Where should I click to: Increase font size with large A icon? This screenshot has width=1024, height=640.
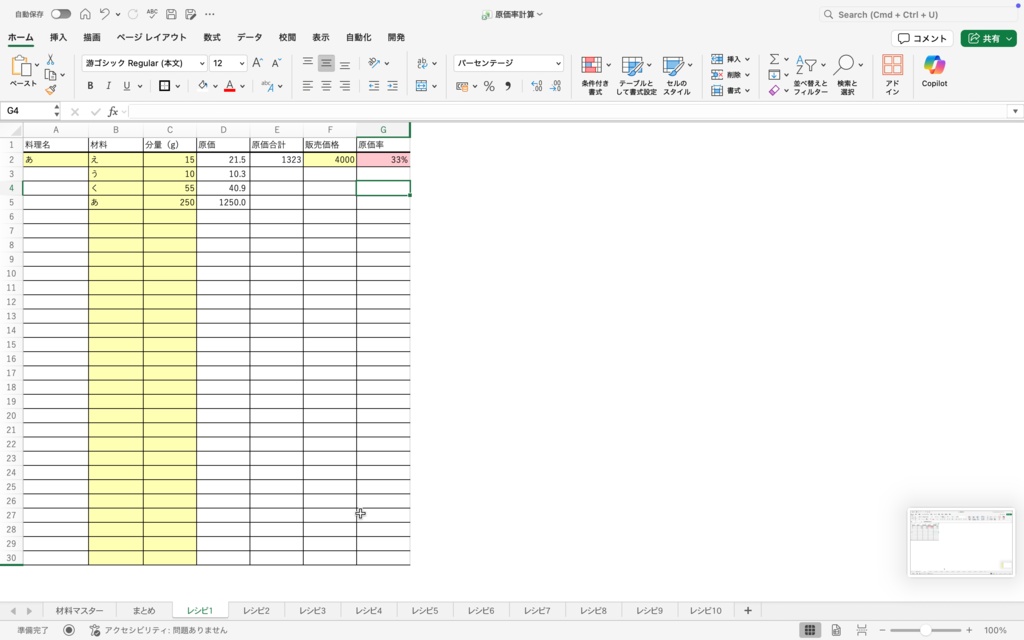point(257,63)
